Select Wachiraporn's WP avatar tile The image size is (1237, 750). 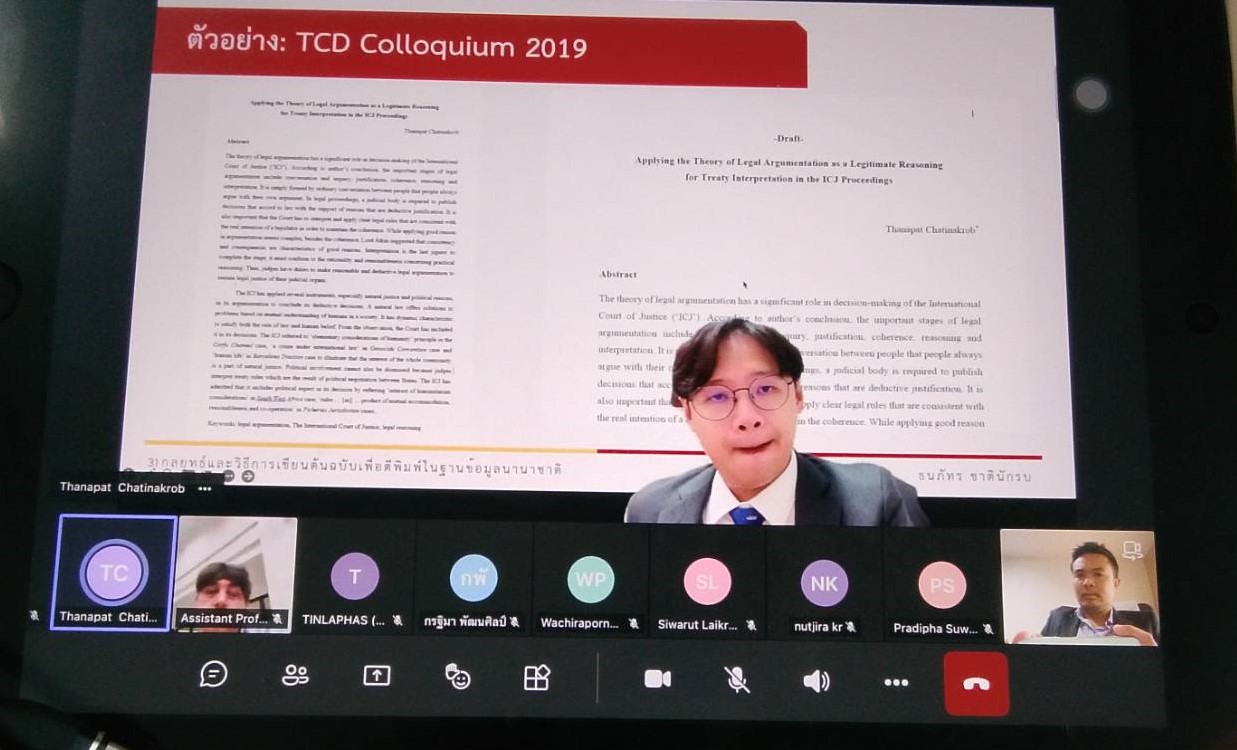591,580
